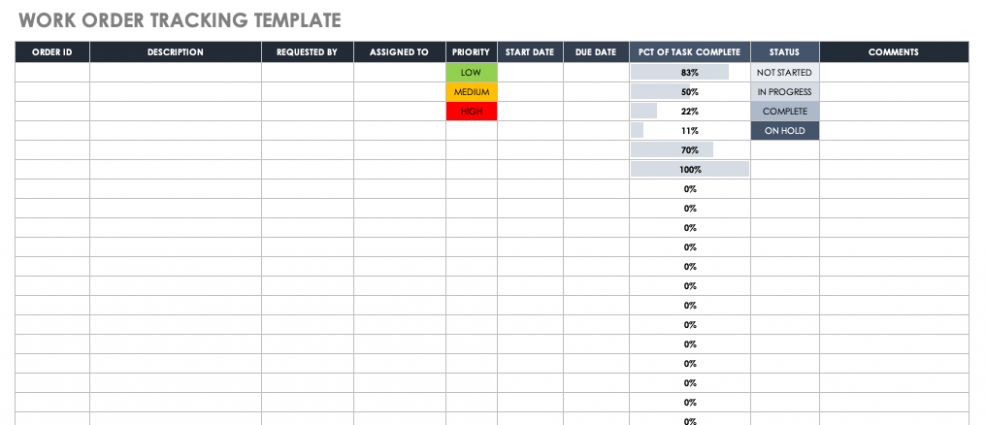
Task: Click the REQUESTED BY column header
Action: point(307,52)
